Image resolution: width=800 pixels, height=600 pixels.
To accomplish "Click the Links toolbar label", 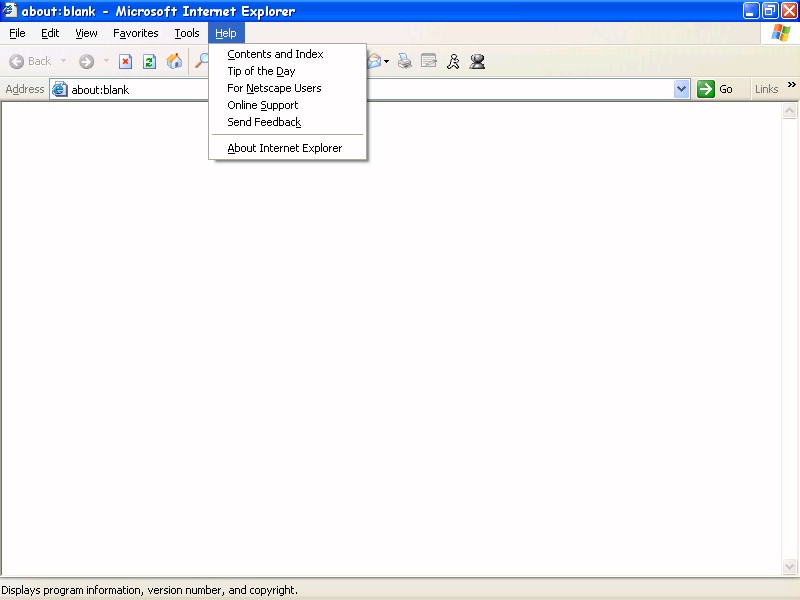I will point(766,89).
